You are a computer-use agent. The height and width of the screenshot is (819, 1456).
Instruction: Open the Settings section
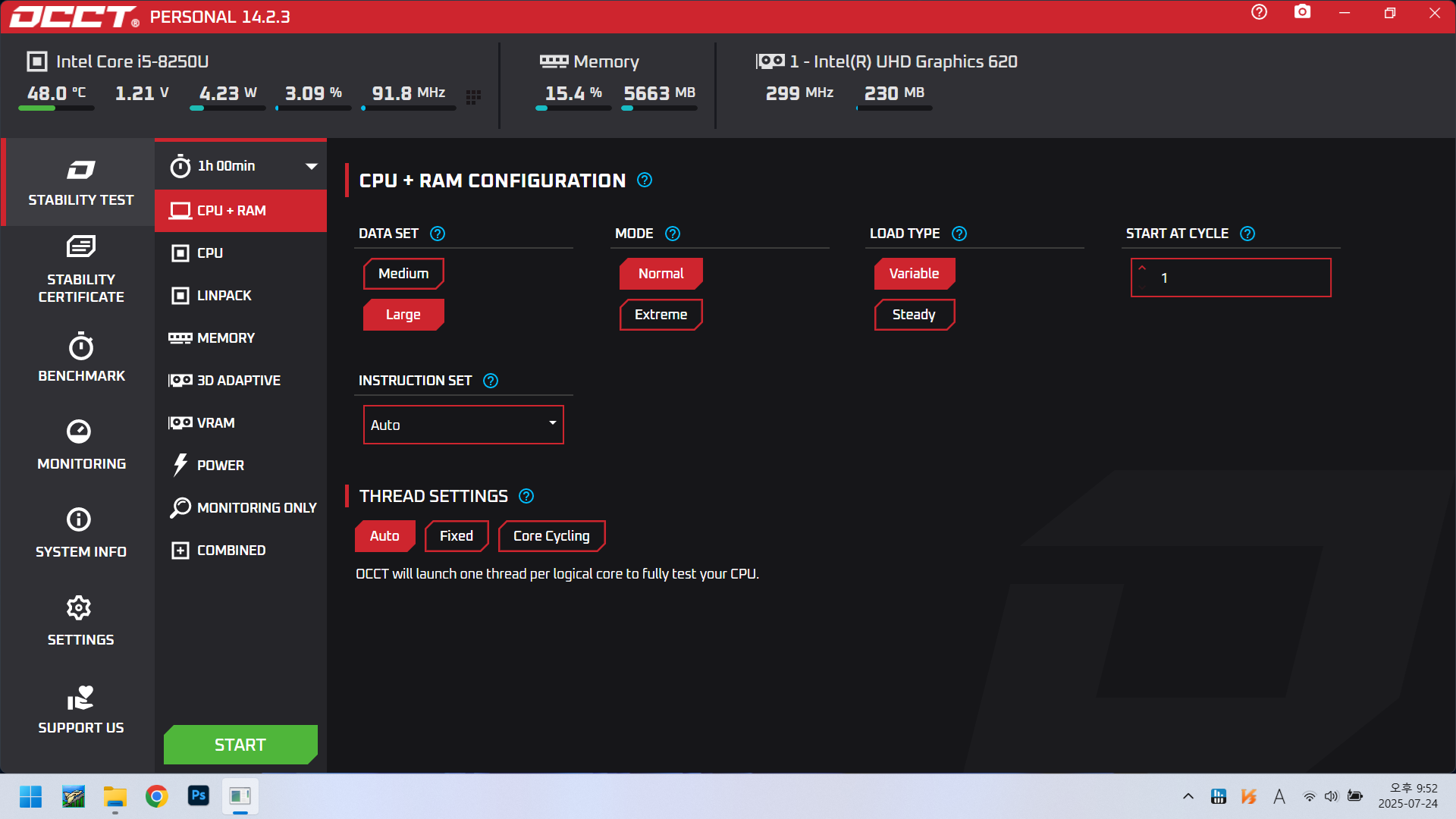click(x=79, y=622)
